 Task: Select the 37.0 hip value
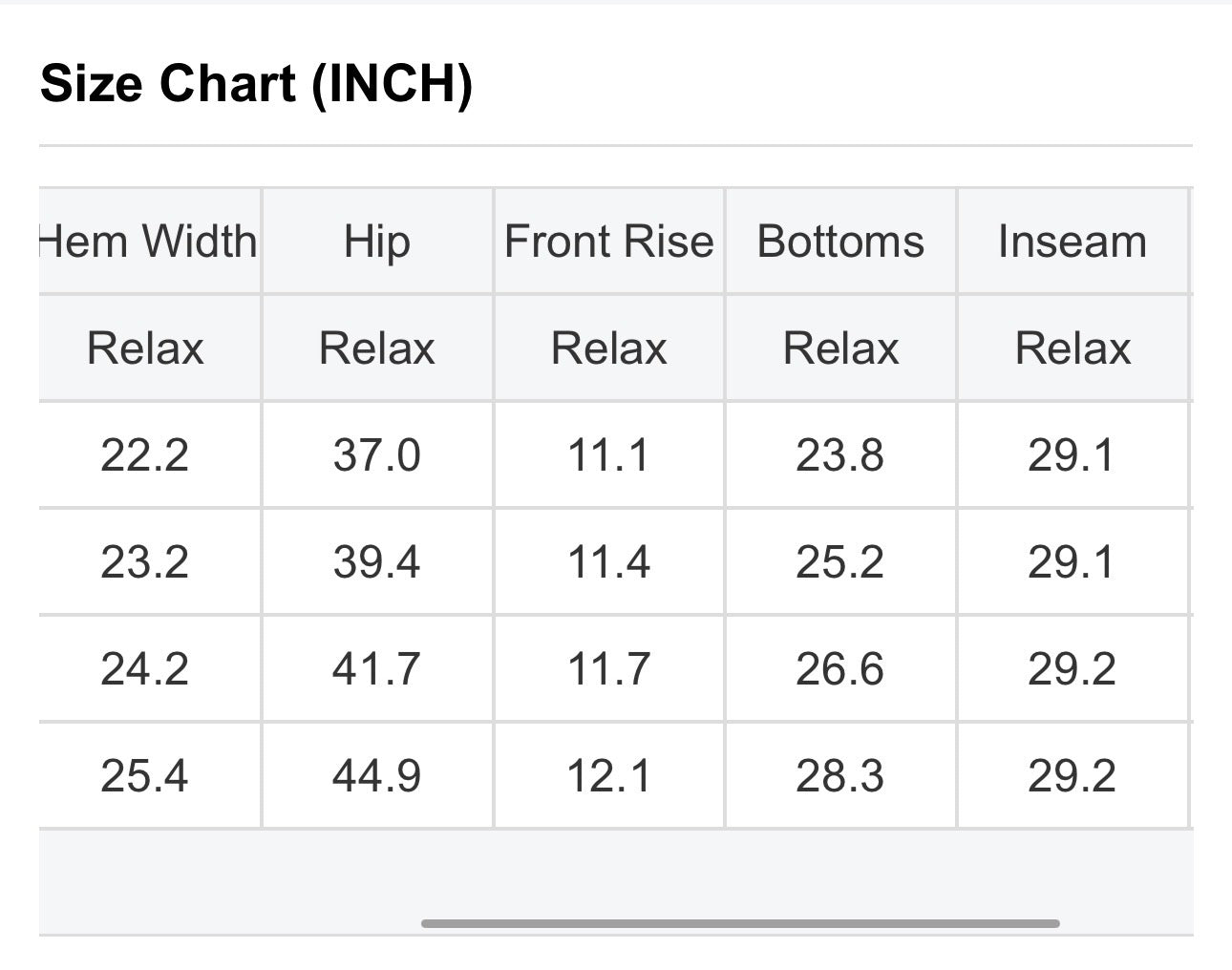pos(377,454)
